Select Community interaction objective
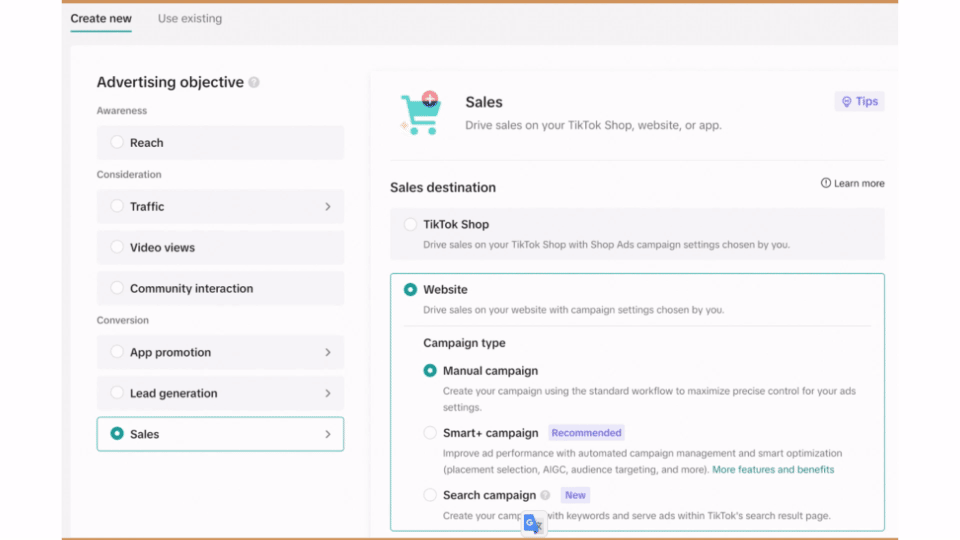Screen dimensions: 960x540 tap(118, 288)
